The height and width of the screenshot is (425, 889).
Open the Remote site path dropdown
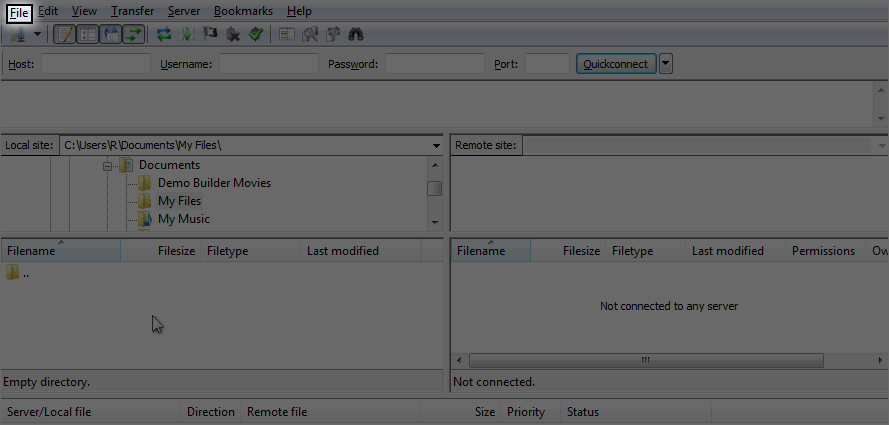point(882,146)
